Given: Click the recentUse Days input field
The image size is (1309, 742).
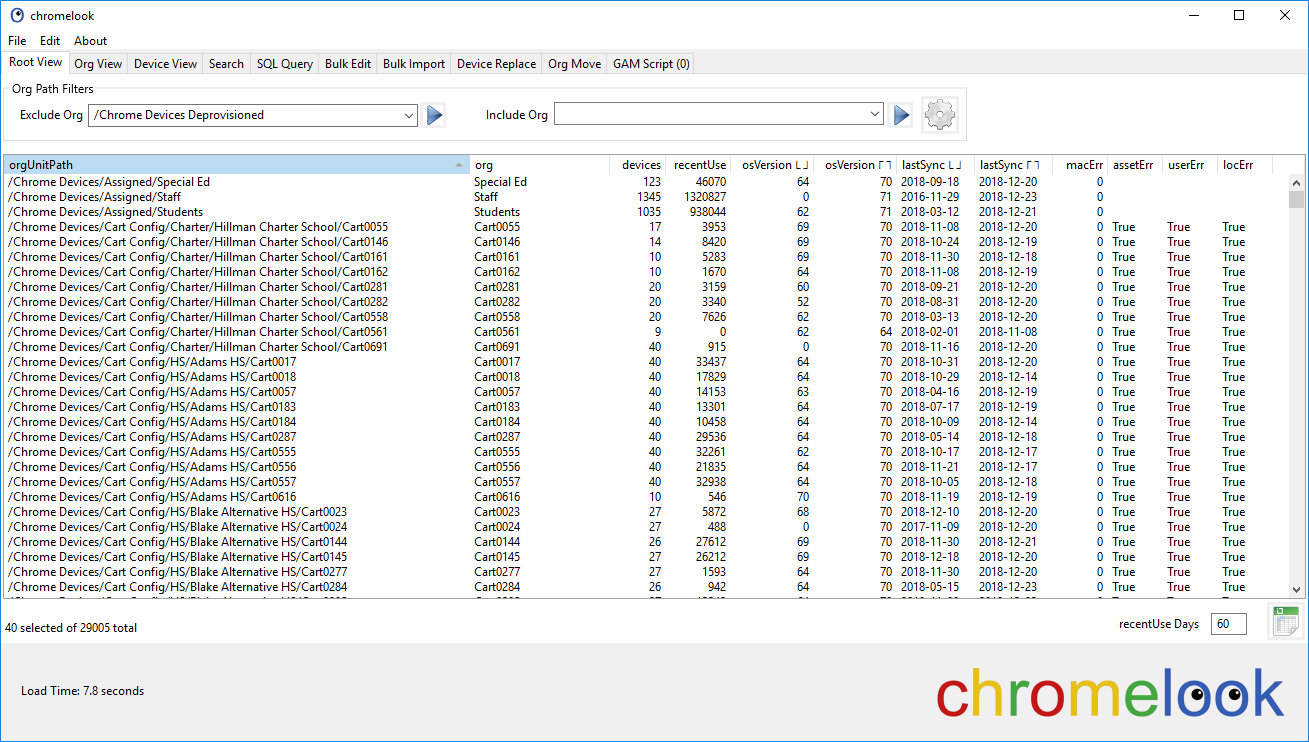Looking at the screenshot, I should click(x=1229, y=624).
